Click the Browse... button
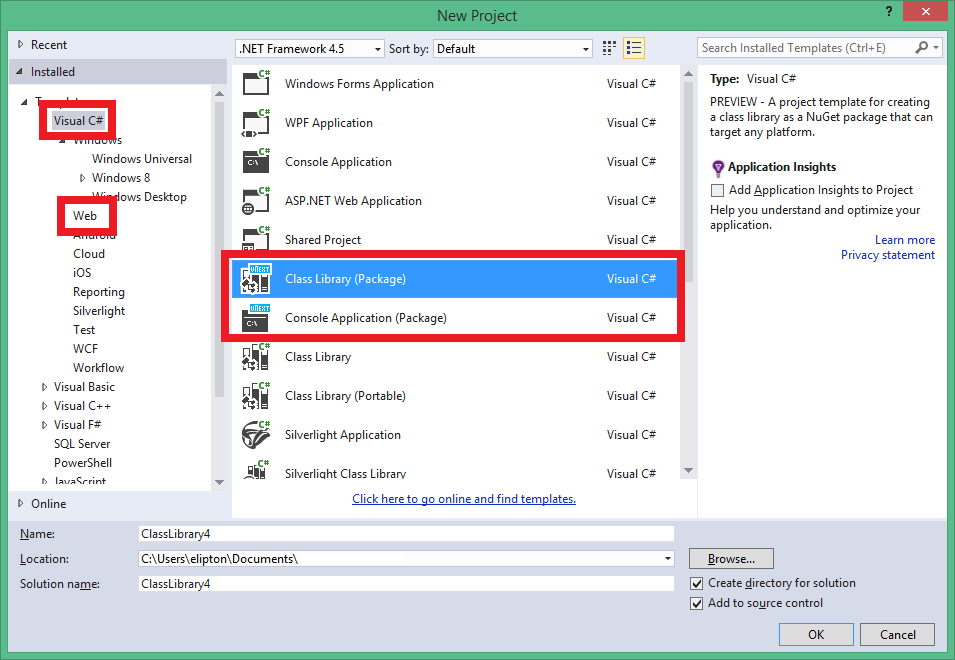This screenshot has width=955, height=660. [x=731, y=558]
